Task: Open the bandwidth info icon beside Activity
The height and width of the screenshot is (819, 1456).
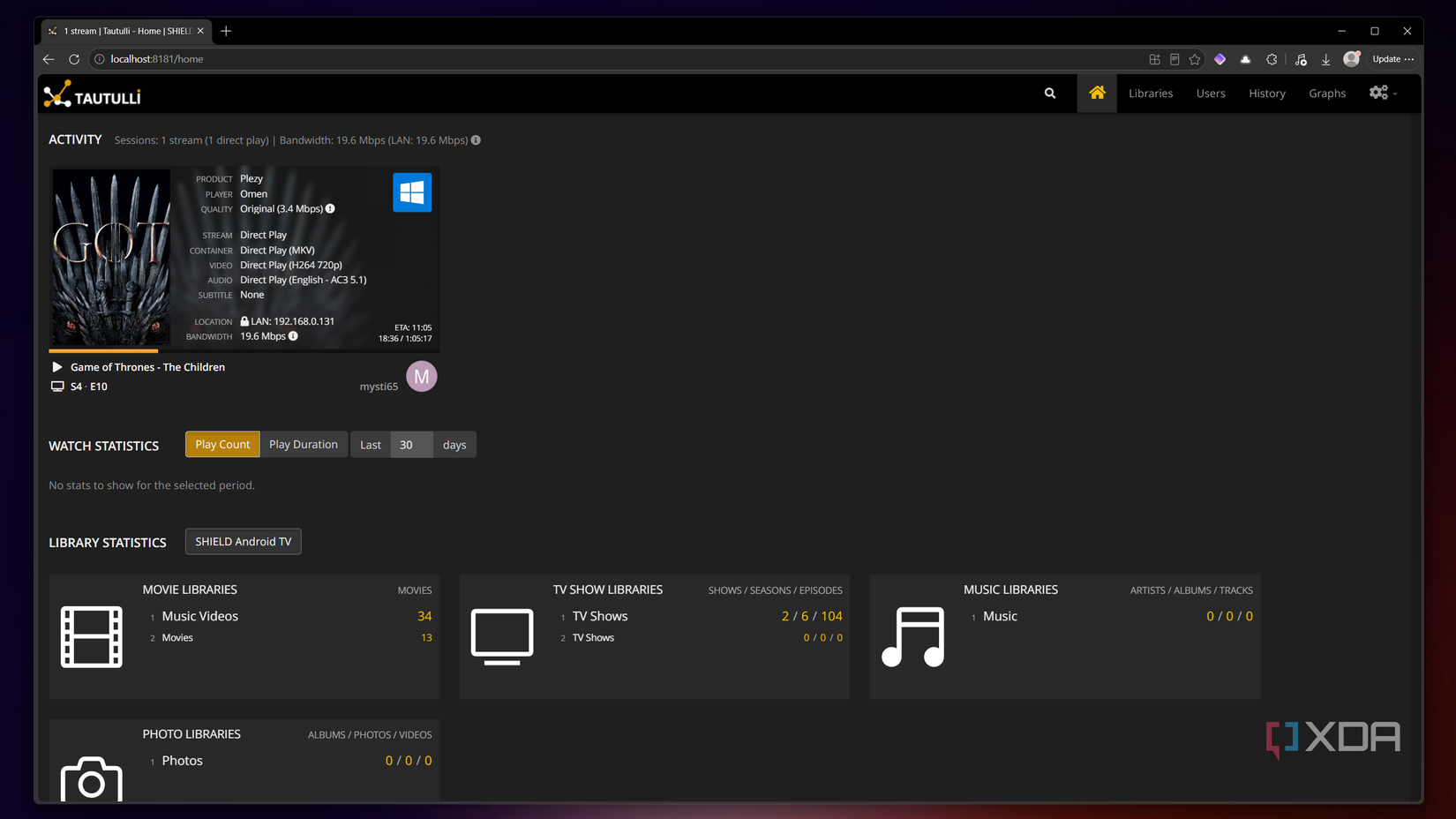Action: pyautogui.click(x=476, y=140)
